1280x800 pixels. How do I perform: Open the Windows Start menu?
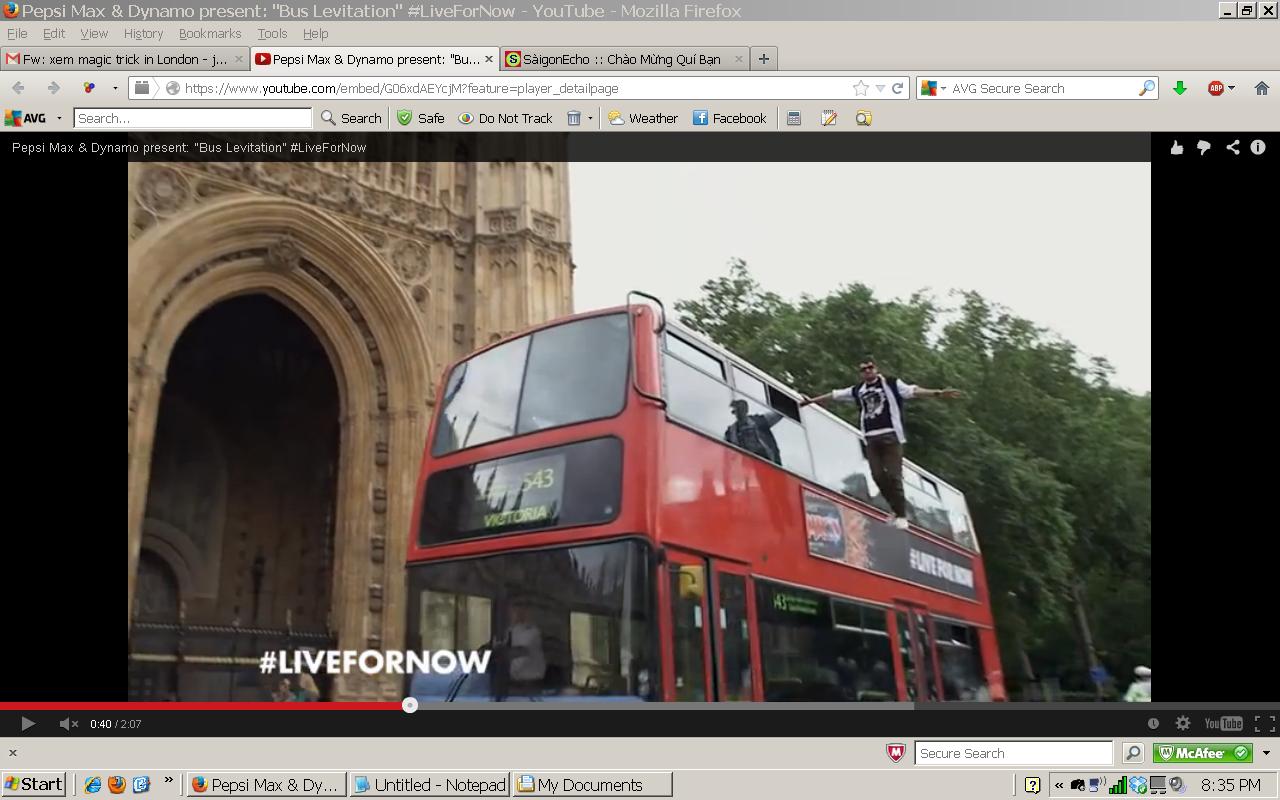(34, 784)
